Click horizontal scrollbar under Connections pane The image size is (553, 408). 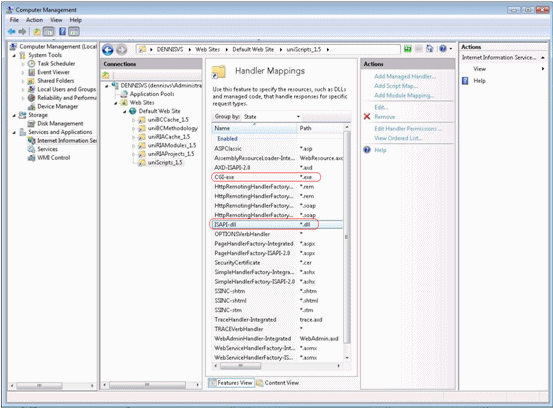tap(147, 385)
